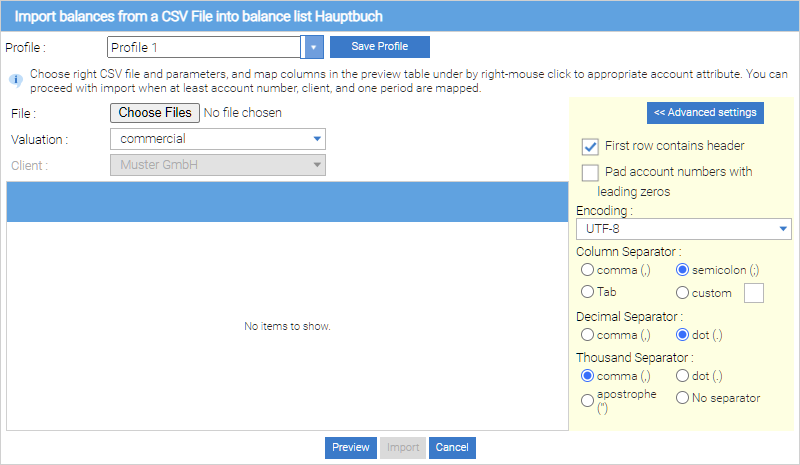This screenshot has width=800, height=465.
Task: Choose Tab as Column Separator
Action: (587, 293)
